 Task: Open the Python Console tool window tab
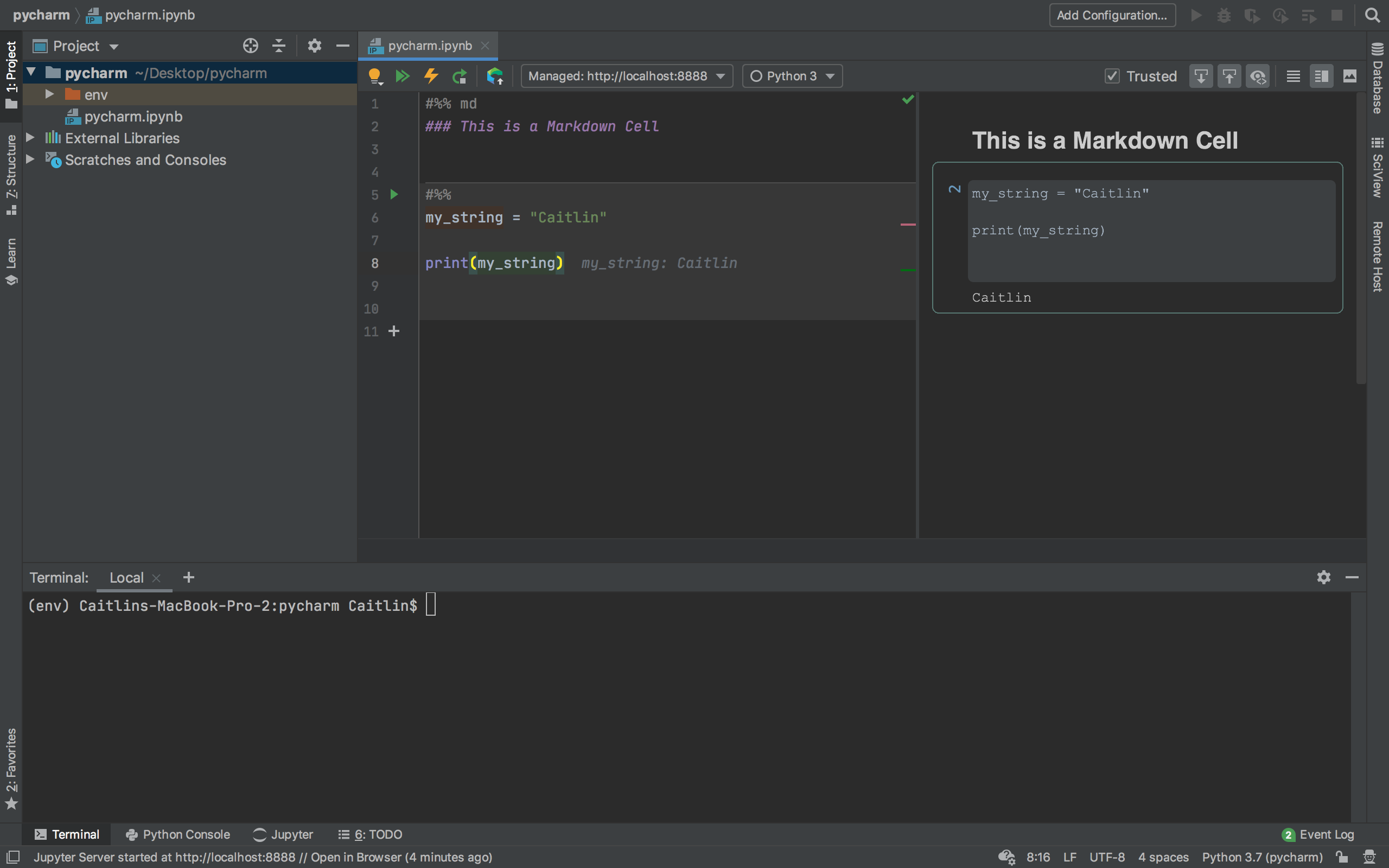[x=178, y=834]
